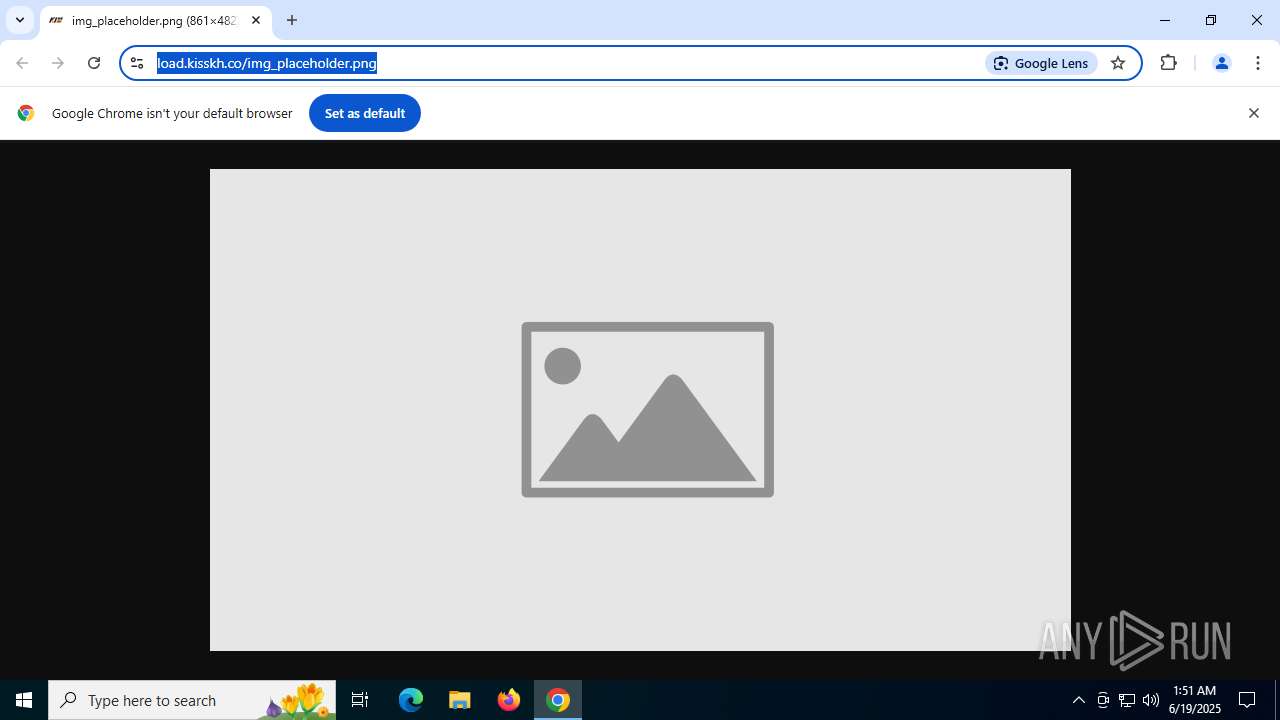Viewport: 1280px width, 720px height.
Task: Open the notification center icon
Action: (x=1247, y=700)
